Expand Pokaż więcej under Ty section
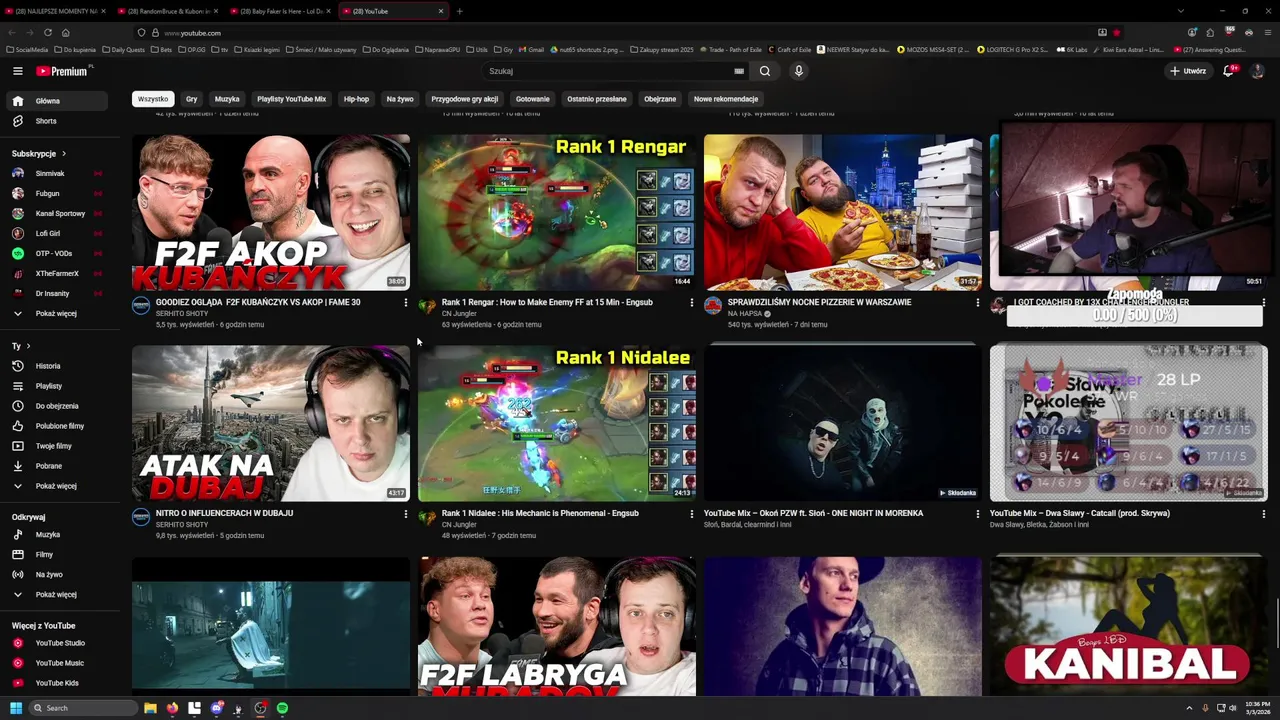1280x720 pixels. click(55, 486)
